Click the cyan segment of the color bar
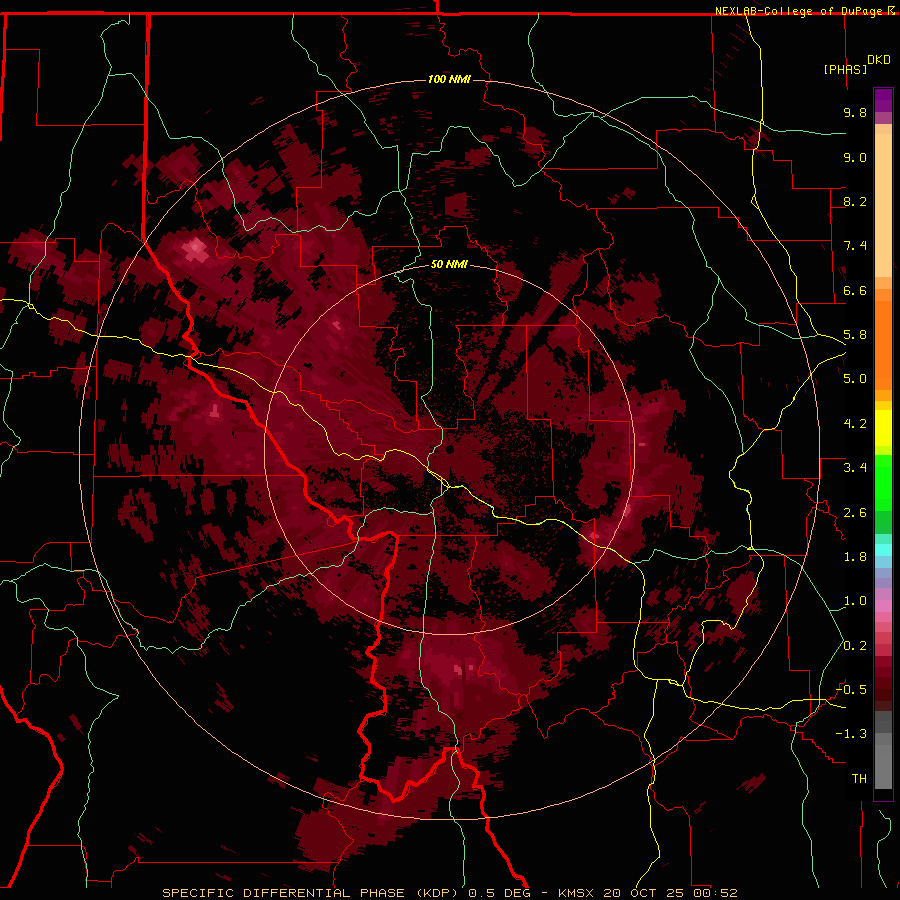 point(883,550)
